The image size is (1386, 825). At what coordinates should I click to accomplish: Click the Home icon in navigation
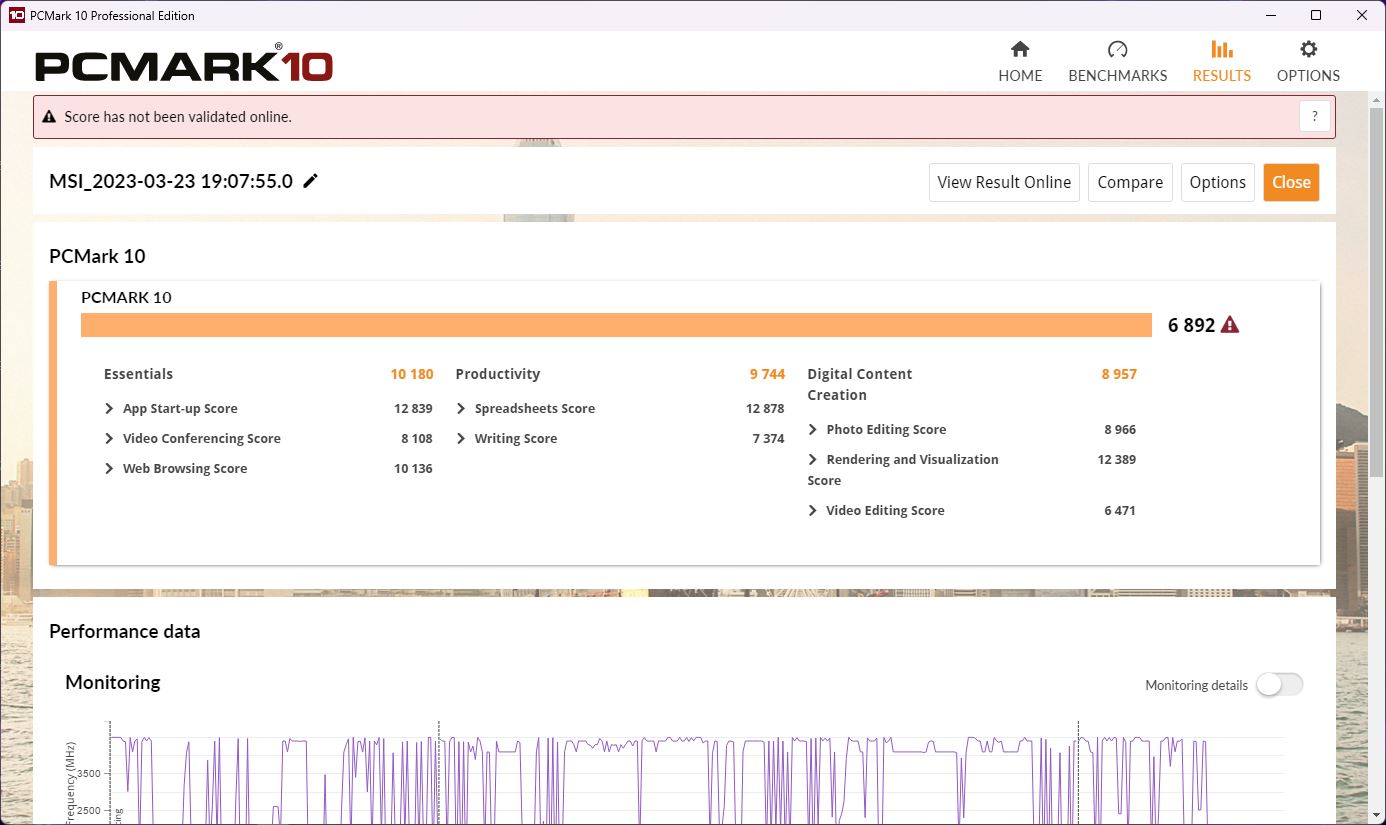pos(1020,50)
